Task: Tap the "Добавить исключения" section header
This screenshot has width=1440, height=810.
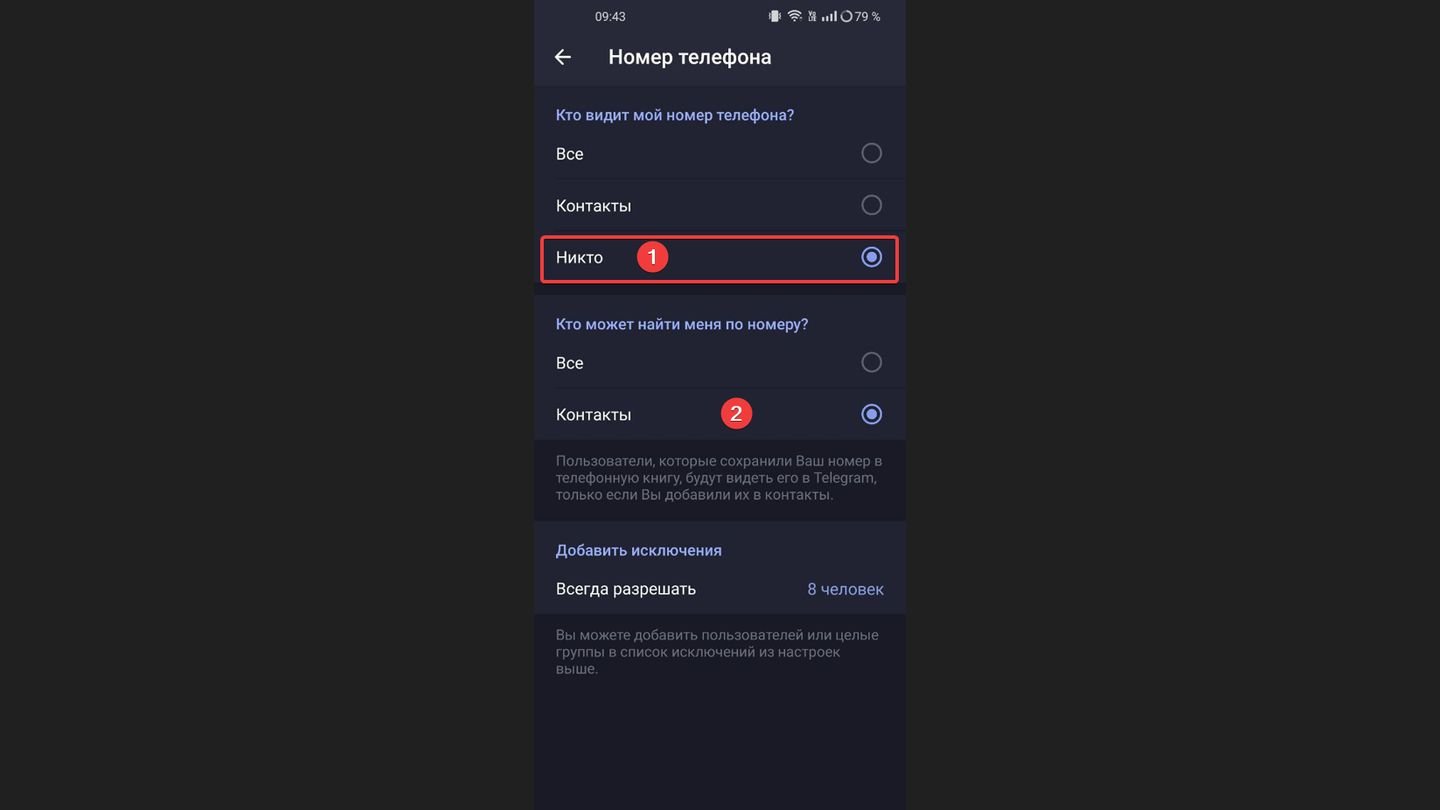Action: click(639, 550)
